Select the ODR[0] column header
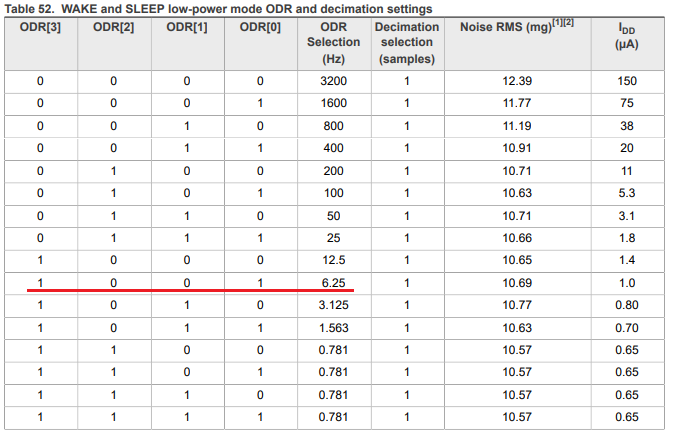 point(260,26)
